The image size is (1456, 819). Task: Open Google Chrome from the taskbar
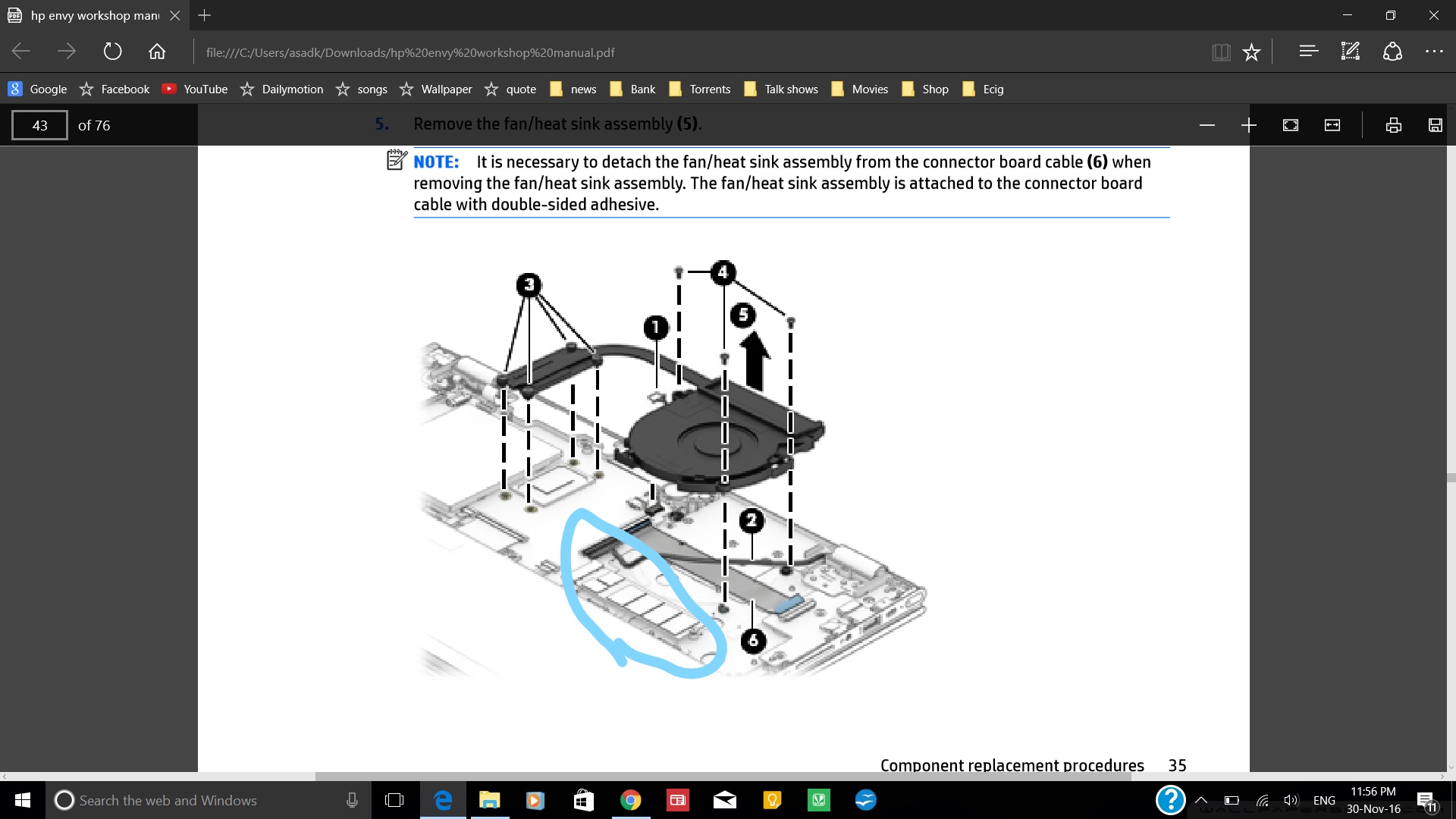coord(630,800)
